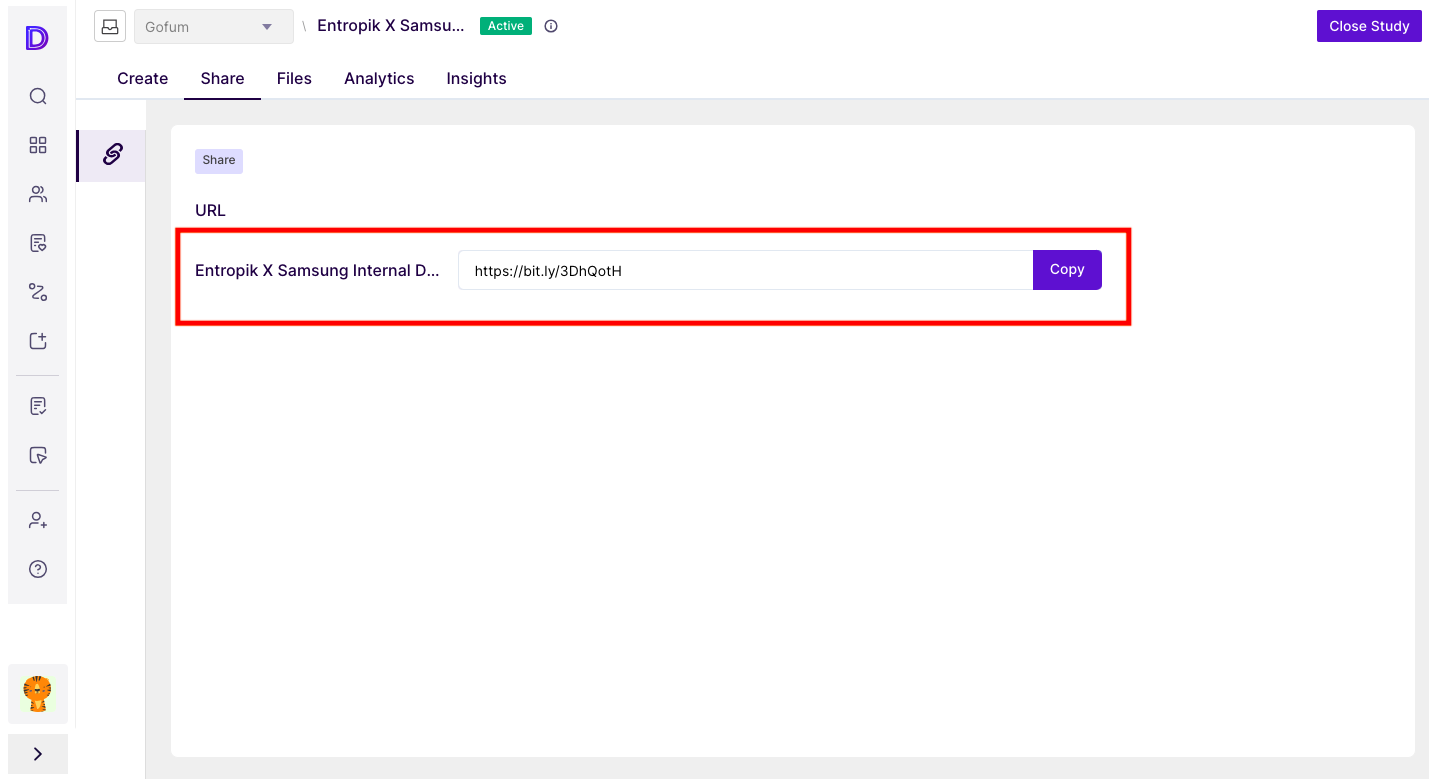The width and height of the screenshot is (1429, 779).
Task: Click the add file plus icon in sidebar
Action: point(38,341)
